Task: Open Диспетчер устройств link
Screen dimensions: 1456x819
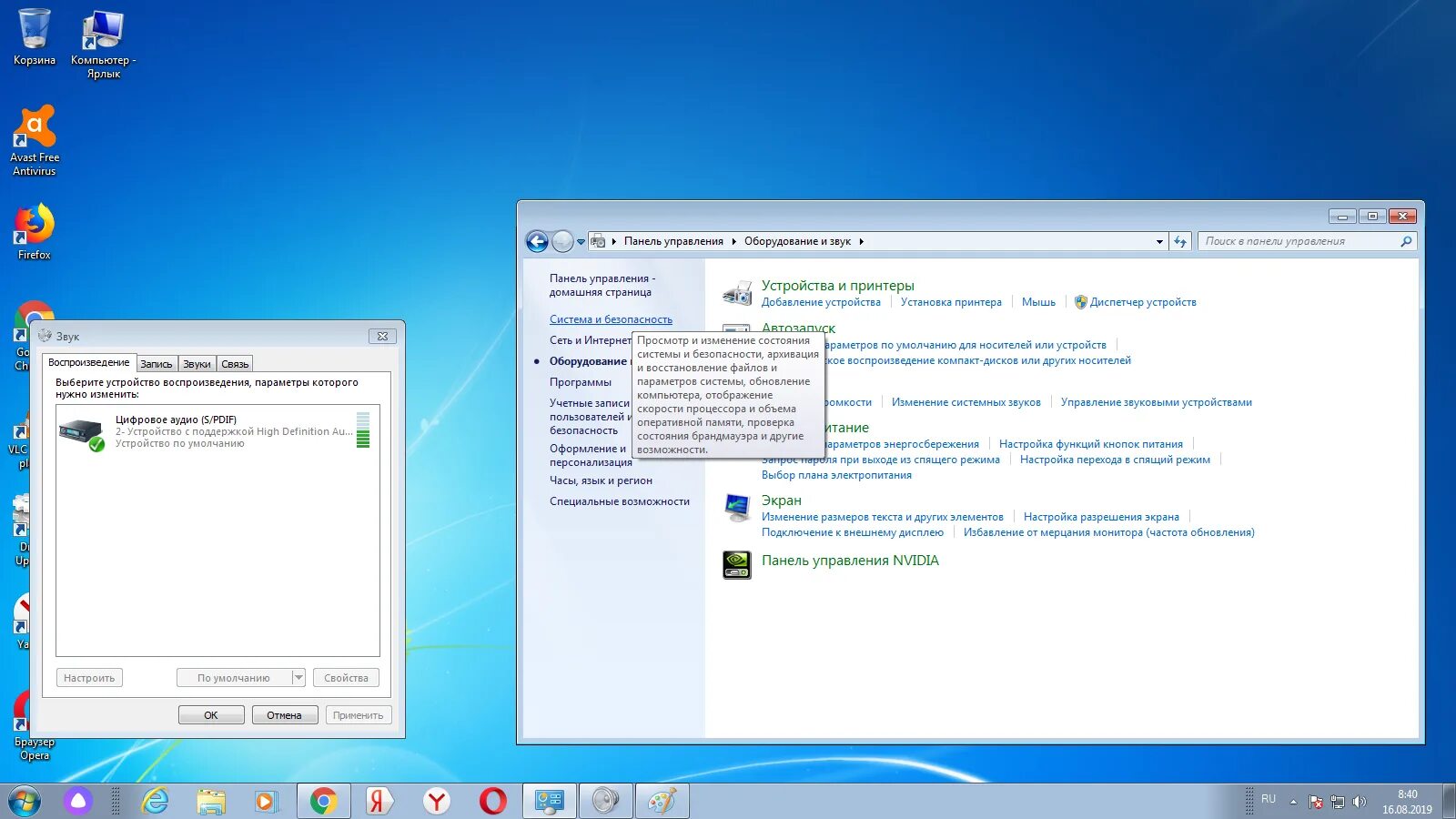Action: pyautogui.click(x=1143, y=302)
